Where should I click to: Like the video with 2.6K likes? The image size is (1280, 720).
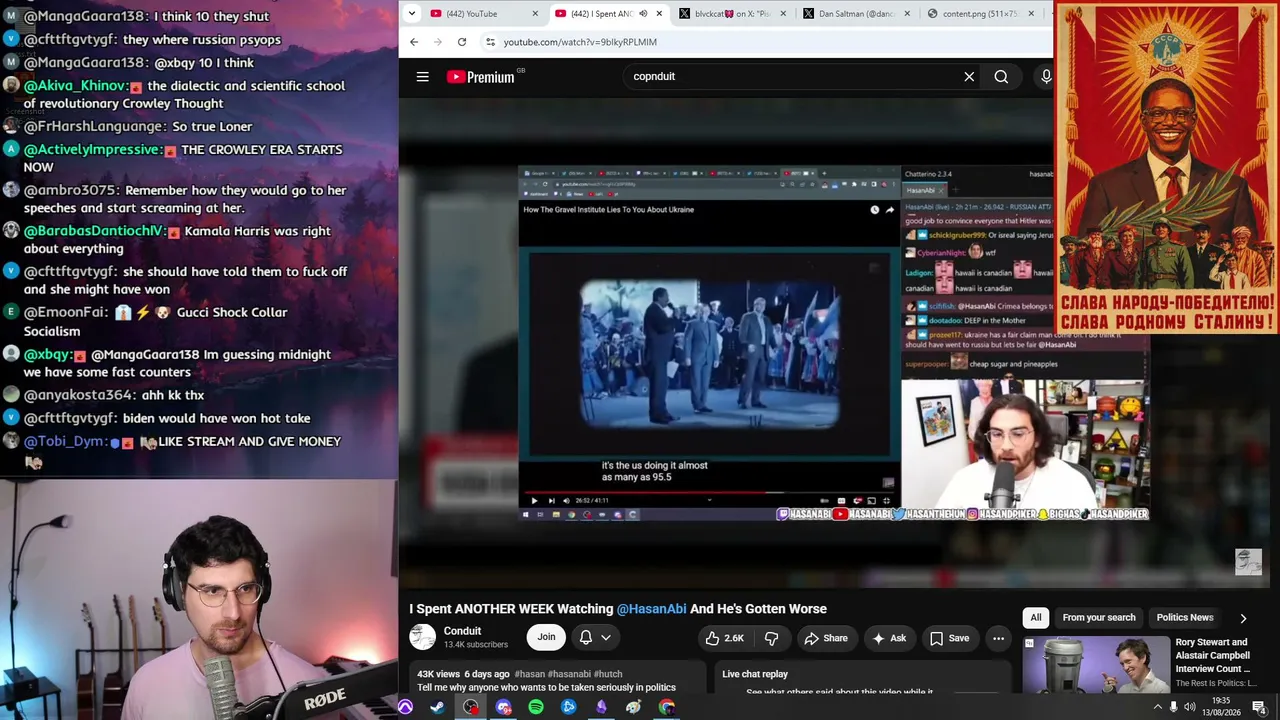724,638
